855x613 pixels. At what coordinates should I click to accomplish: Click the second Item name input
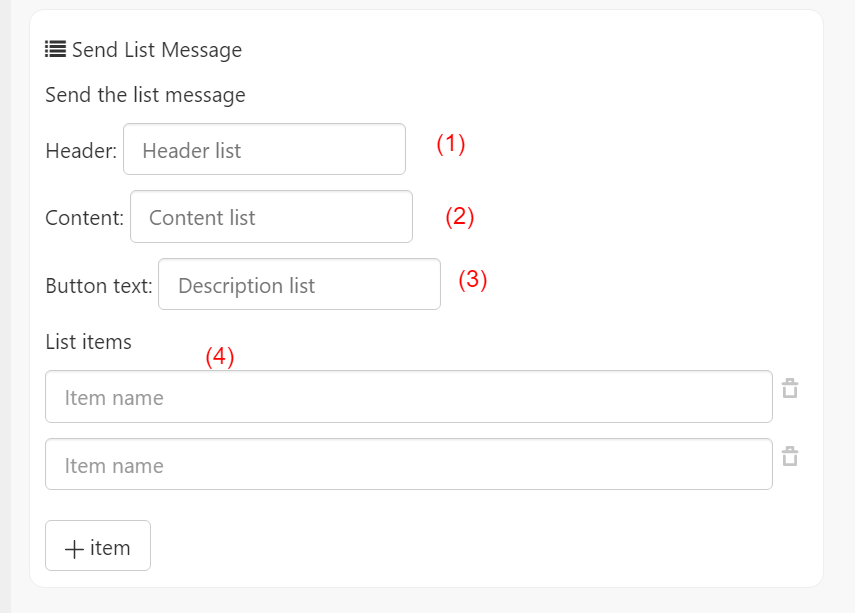click(409, 464)
